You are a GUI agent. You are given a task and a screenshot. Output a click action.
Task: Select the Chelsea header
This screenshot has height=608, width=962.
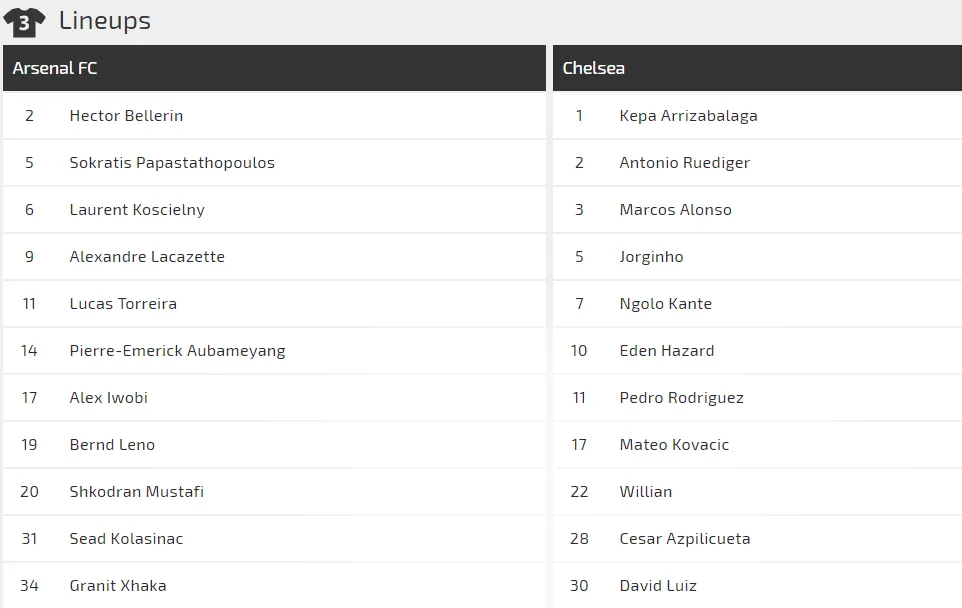tap(593, 68)
